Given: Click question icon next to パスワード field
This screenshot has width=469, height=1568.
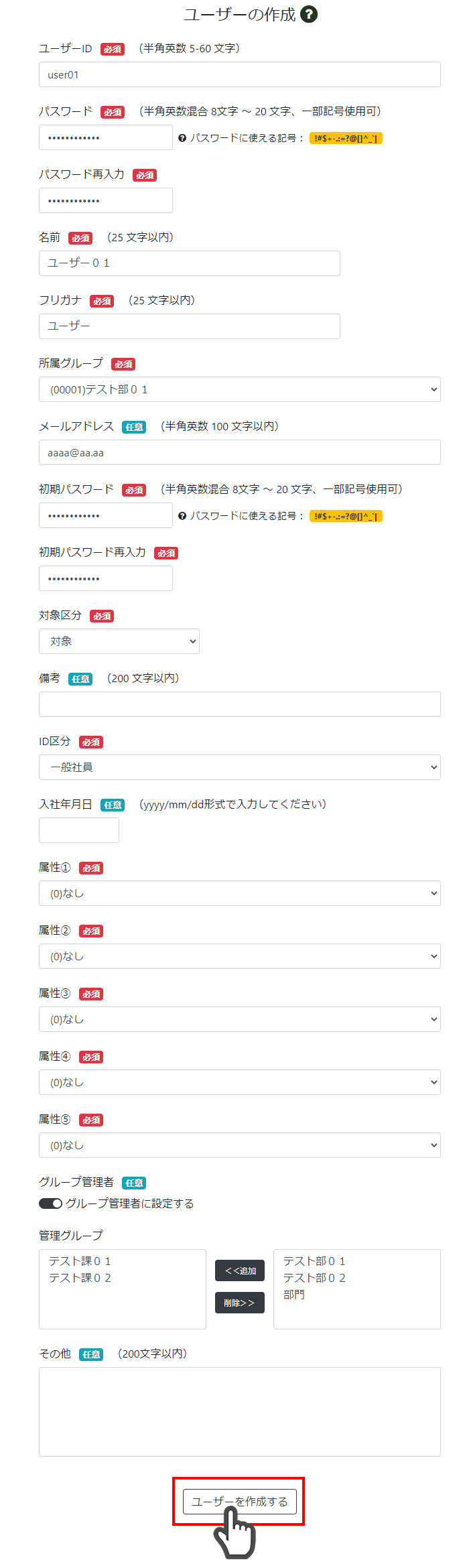Looking at the screenshot, I should click(182, 138).
